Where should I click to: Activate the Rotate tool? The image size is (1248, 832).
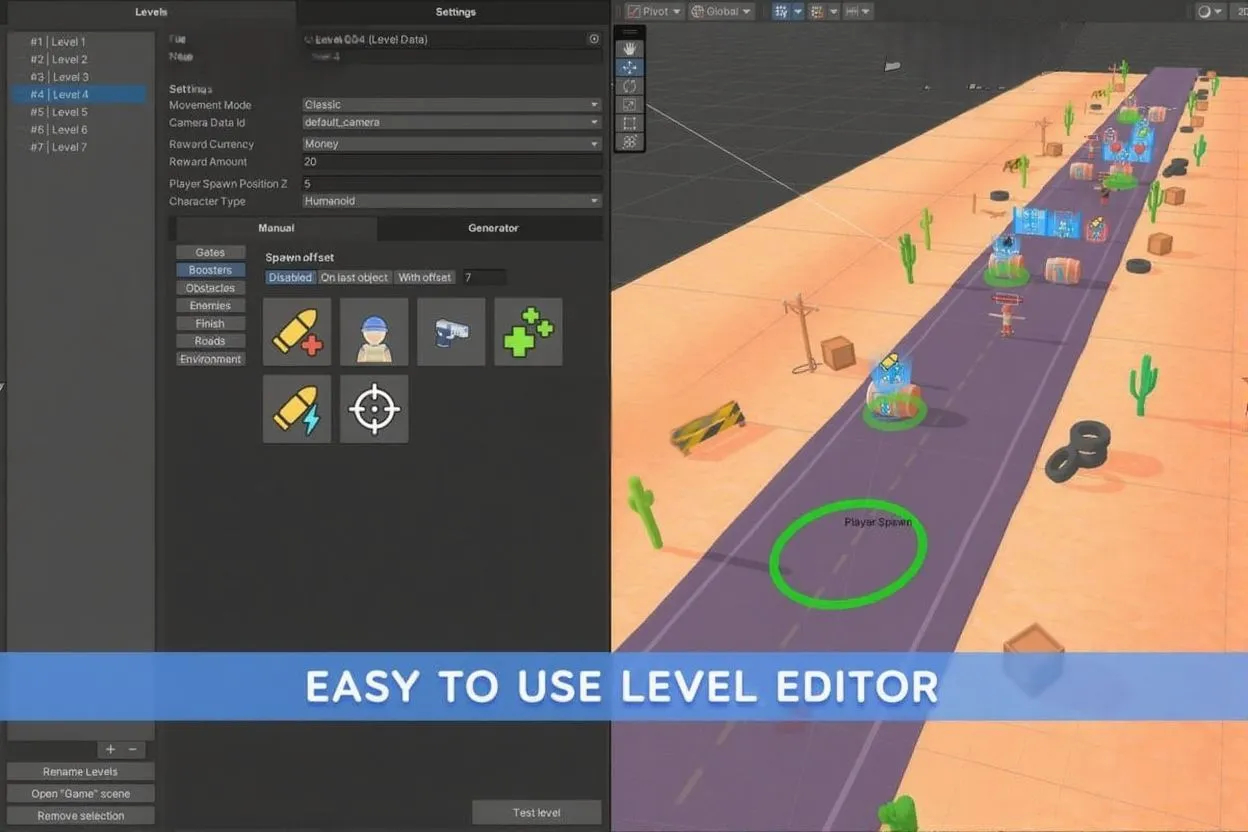(630, 86)
